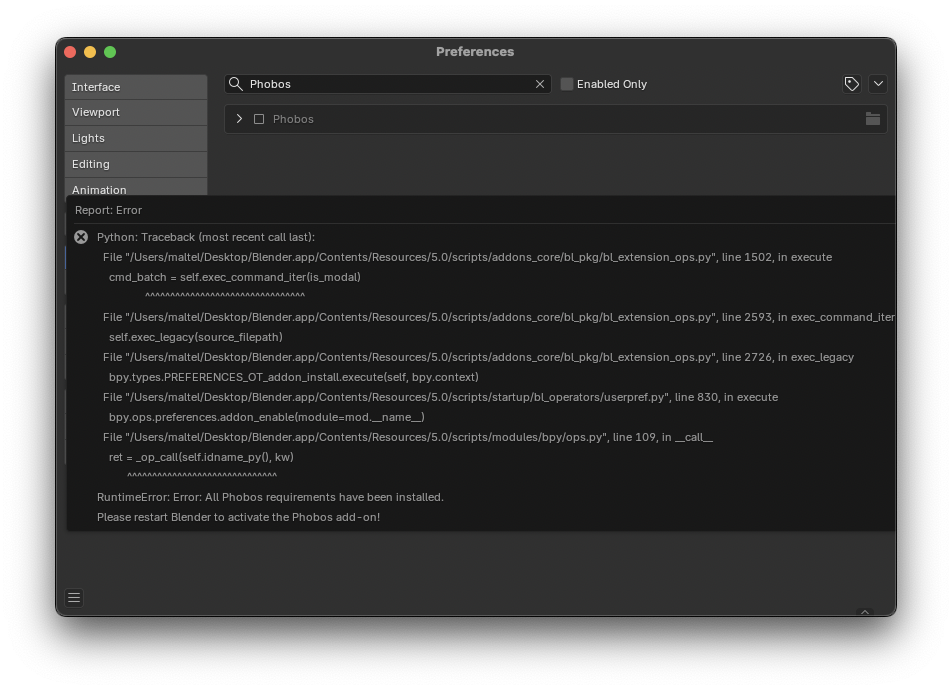
Task: Switch to the Viewport preferences tab
Action: (x=136, y=112)
